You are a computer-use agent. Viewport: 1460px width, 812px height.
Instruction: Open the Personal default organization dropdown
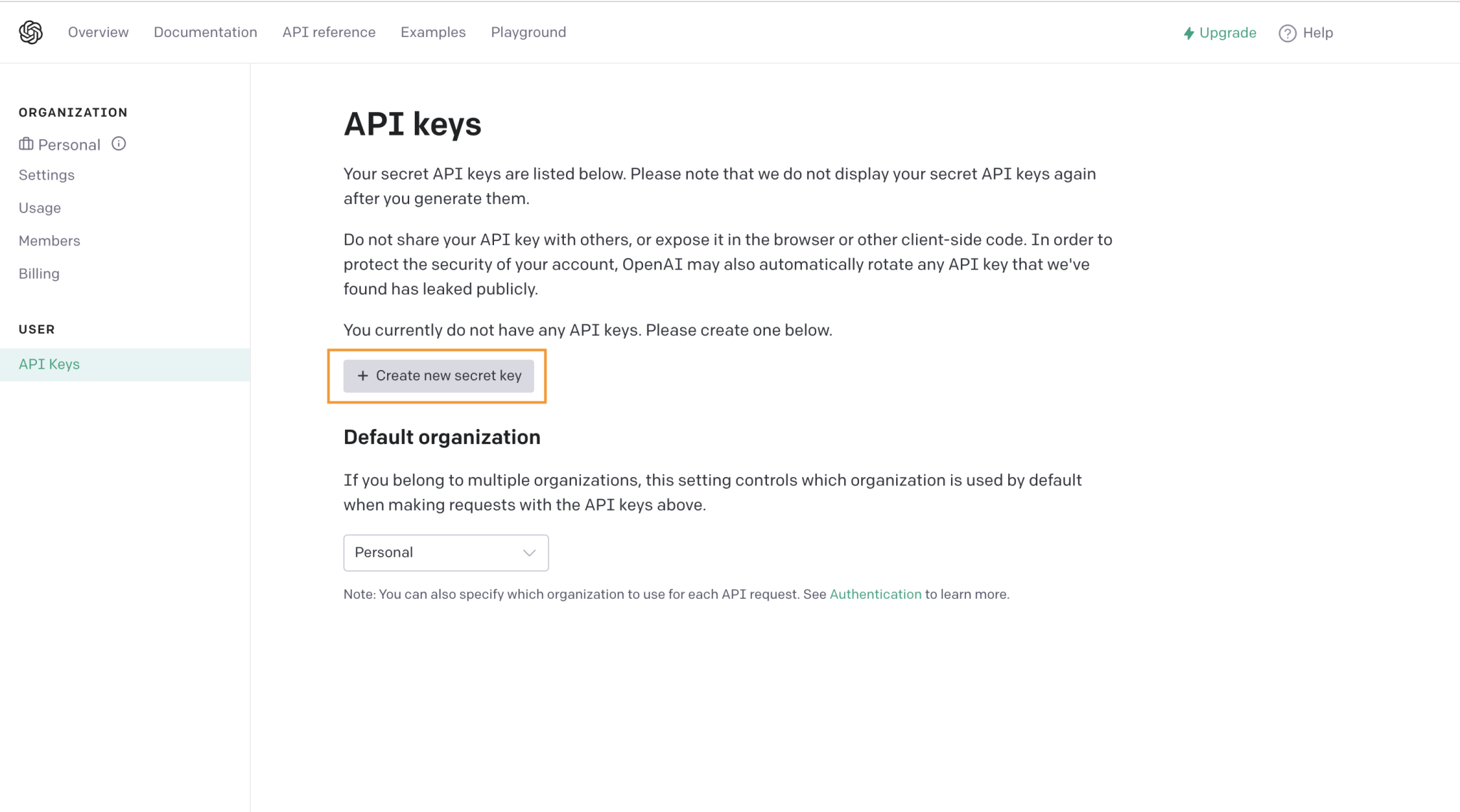446,553
